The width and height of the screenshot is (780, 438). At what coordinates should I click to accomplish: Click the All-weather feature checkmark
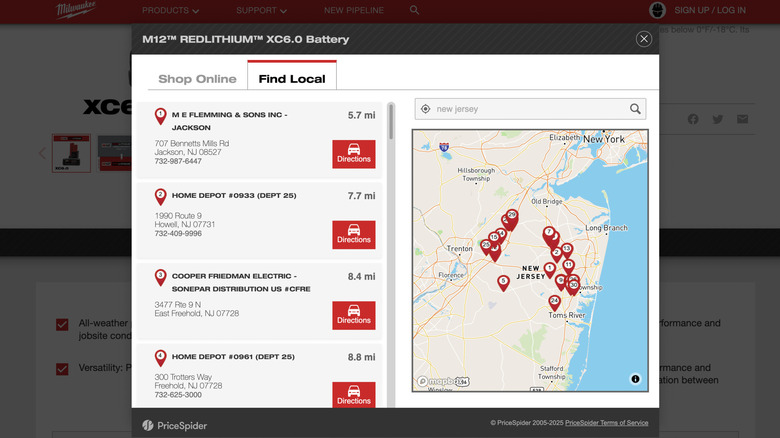pyautogui.click(x=62, y=324)
